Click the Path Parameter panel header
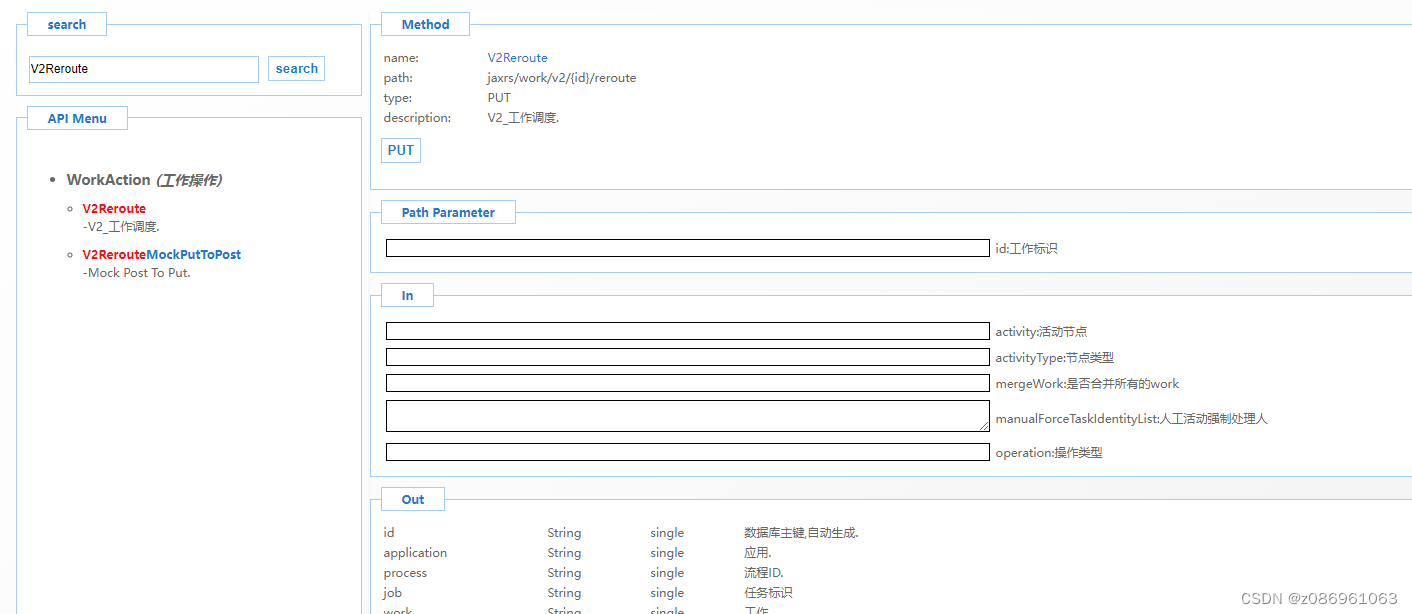1412x614 pixels. point(447,211)
